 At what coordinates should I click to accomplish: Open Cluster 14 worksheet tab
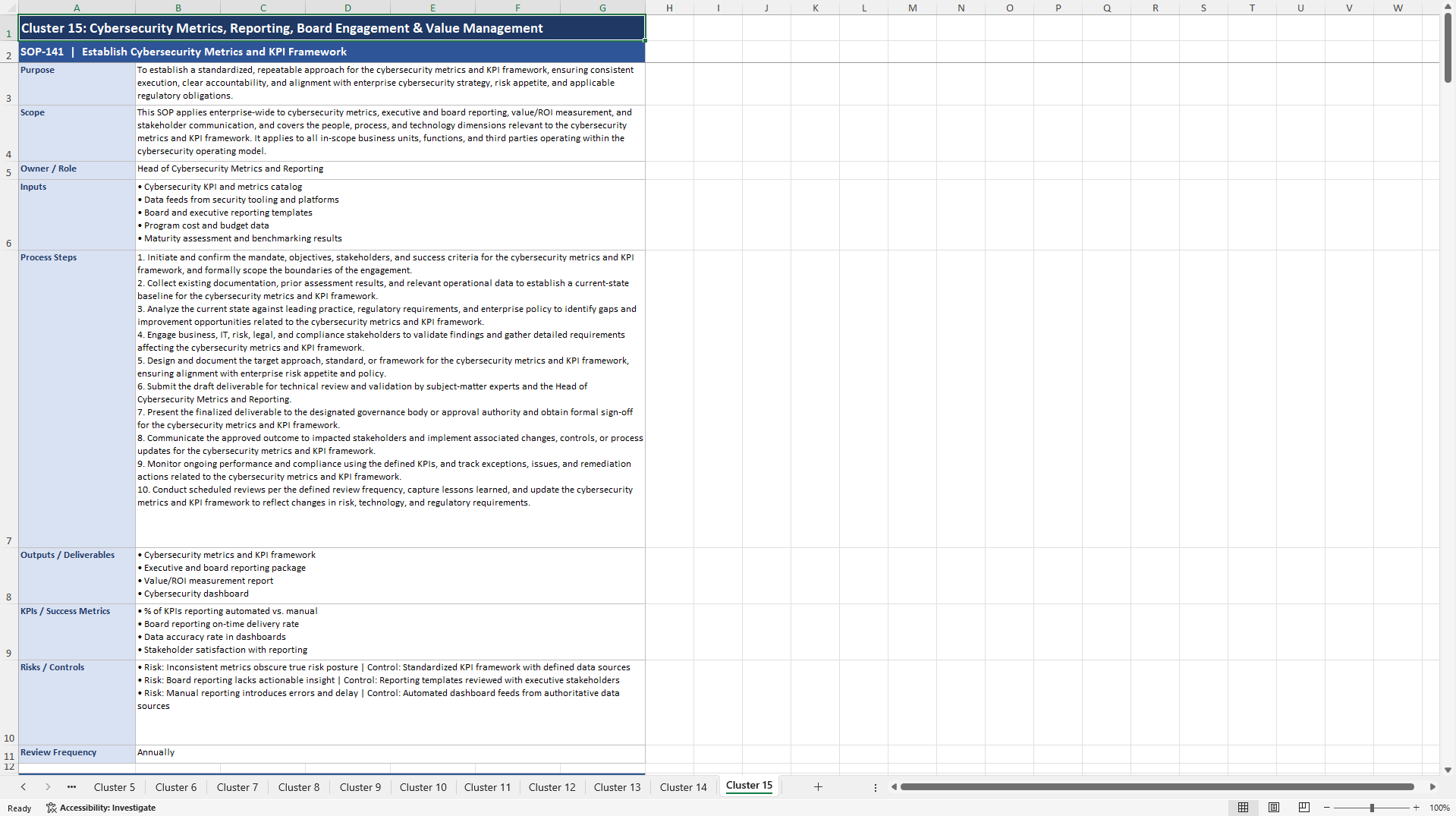(684, 787)
